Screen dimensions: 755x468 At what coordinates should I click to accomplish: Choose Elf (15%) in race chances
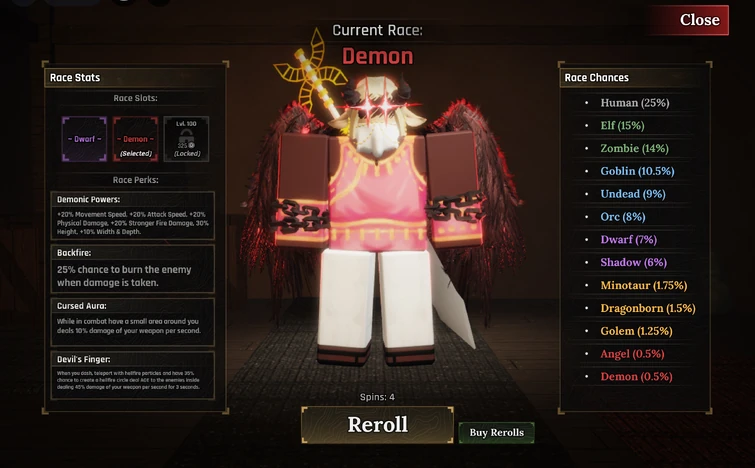(x=622, y=126)
